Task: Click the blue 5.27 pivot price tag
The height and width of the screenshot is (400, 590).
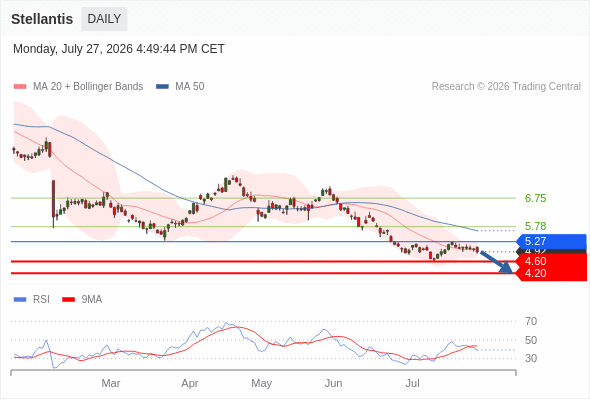Action: 552,241
